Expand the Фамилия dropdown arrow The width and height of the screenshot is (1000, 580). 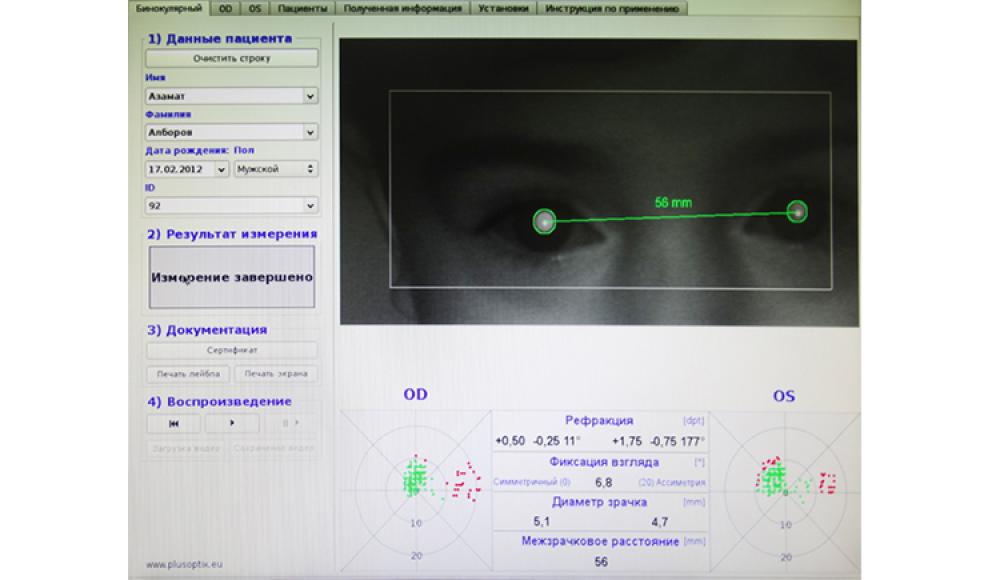[x=310, y=132]
